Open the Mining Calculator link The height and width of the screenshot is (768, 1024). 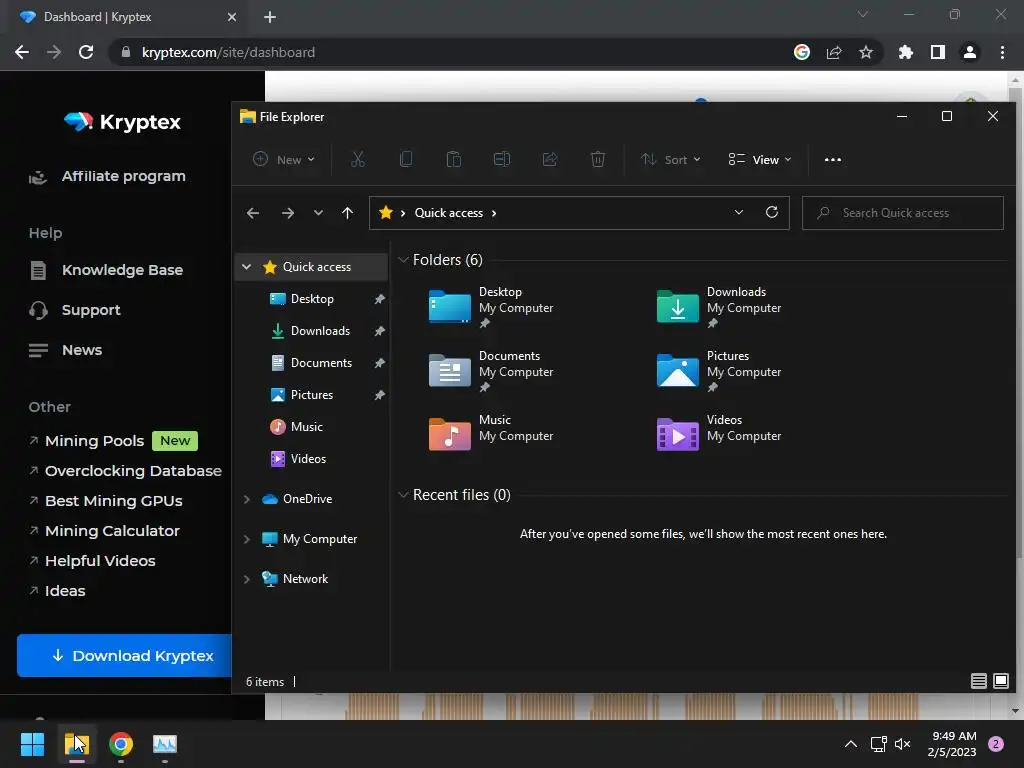(x=112, y=531)
